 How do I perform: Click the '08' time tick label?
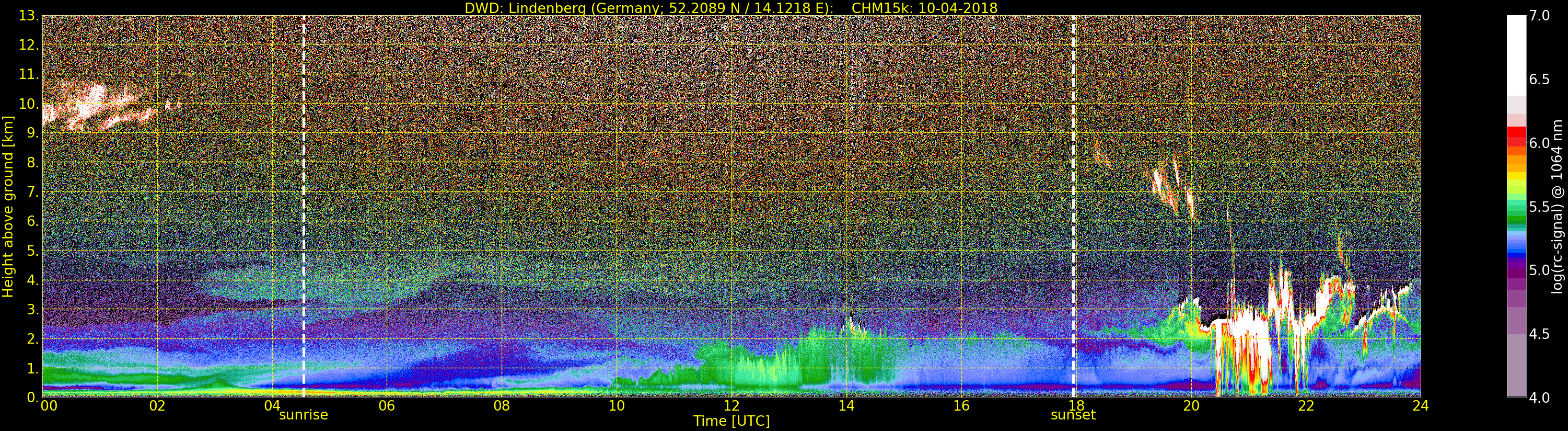pyautogui.click(x=502, y=405)
